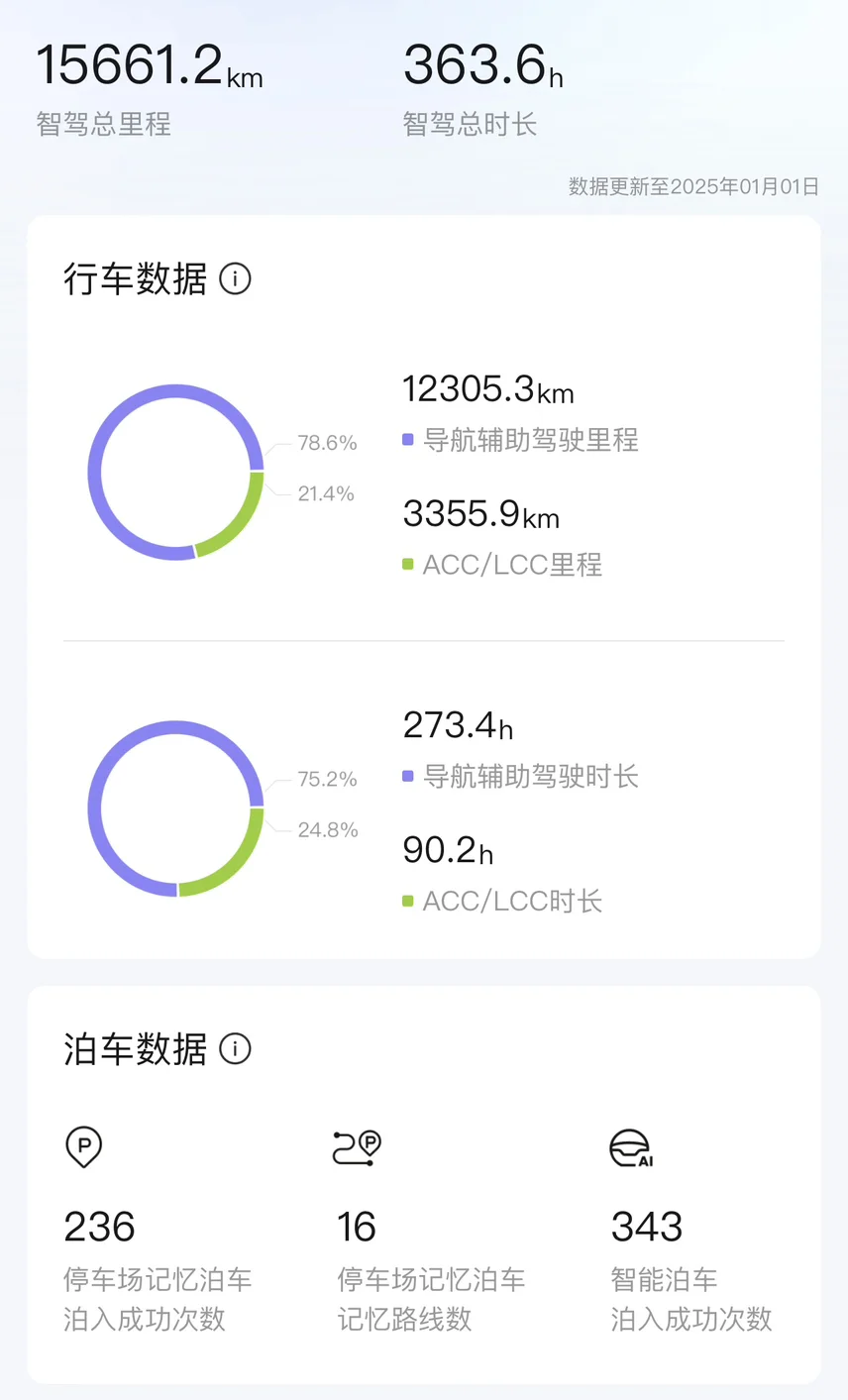The width and height of the screenshot is (848, 1400).
Task: Tap the info icon beside 行车数据
Action: pos(235,278)
